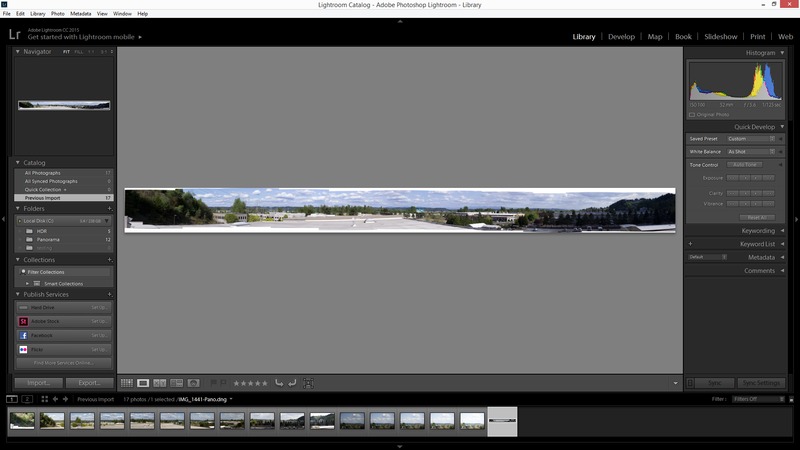The image size is (800, 450).
Task: Open Compare view from the toolbar
Action: pyautogui.click(x=160, y=383)
